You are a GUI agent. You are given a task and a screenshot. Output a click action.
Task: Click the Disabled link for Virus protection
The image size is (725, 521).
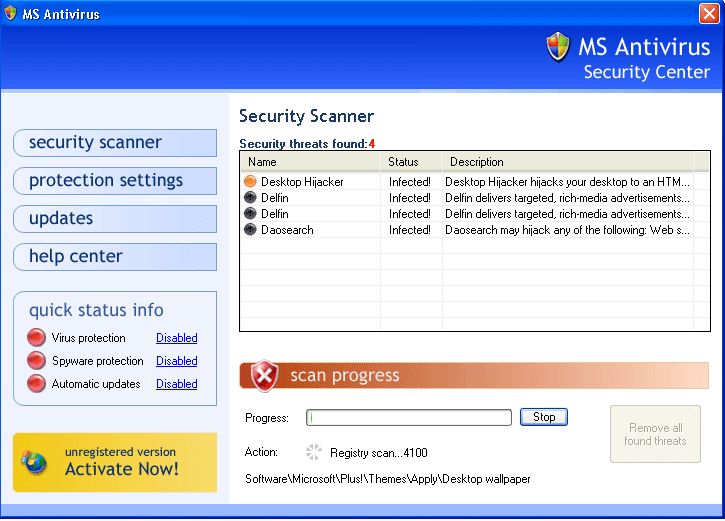pos(176,338)
